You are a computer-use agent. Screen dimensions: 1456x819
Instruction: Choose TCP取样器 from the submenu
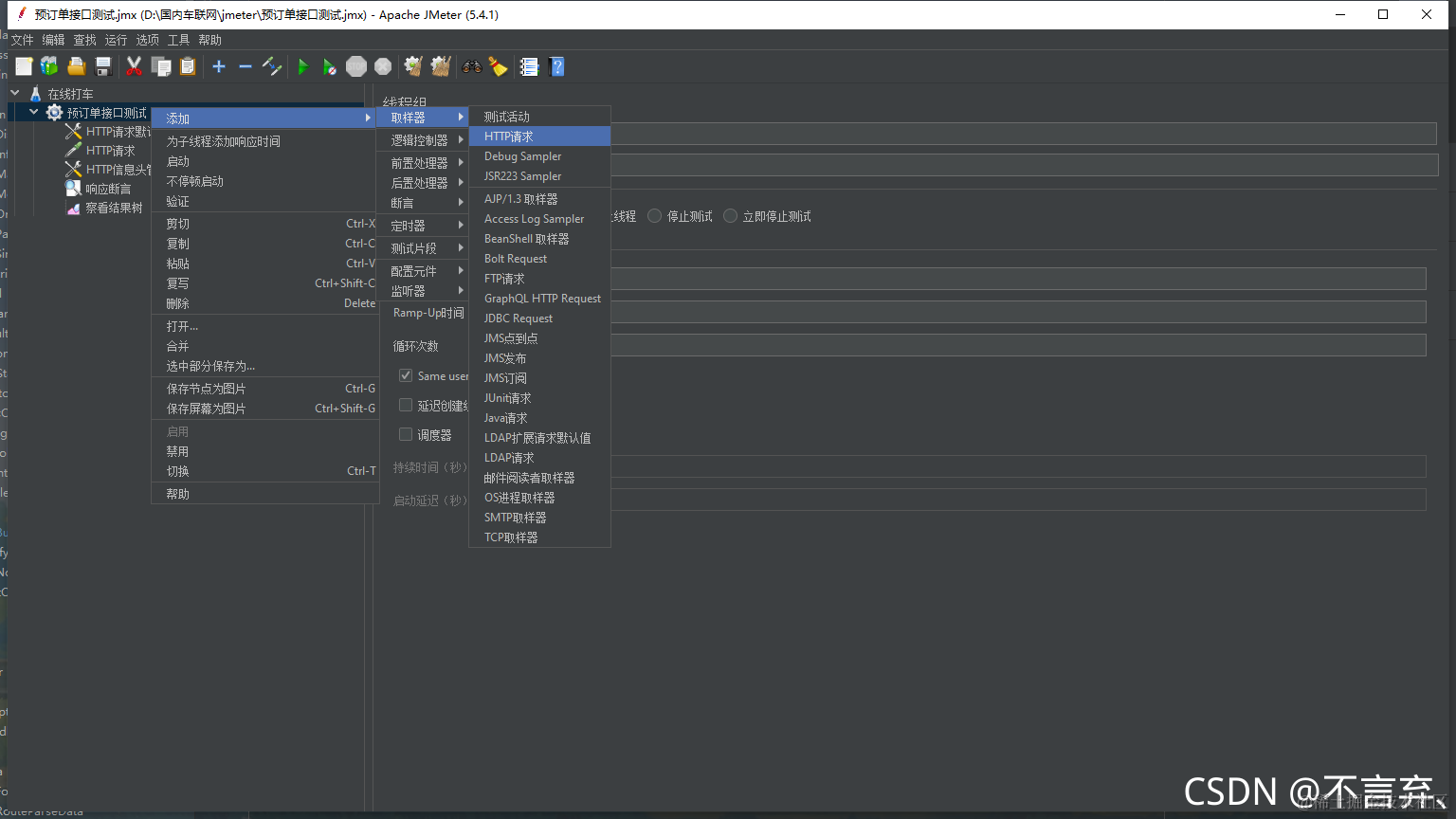click(539, 537)
